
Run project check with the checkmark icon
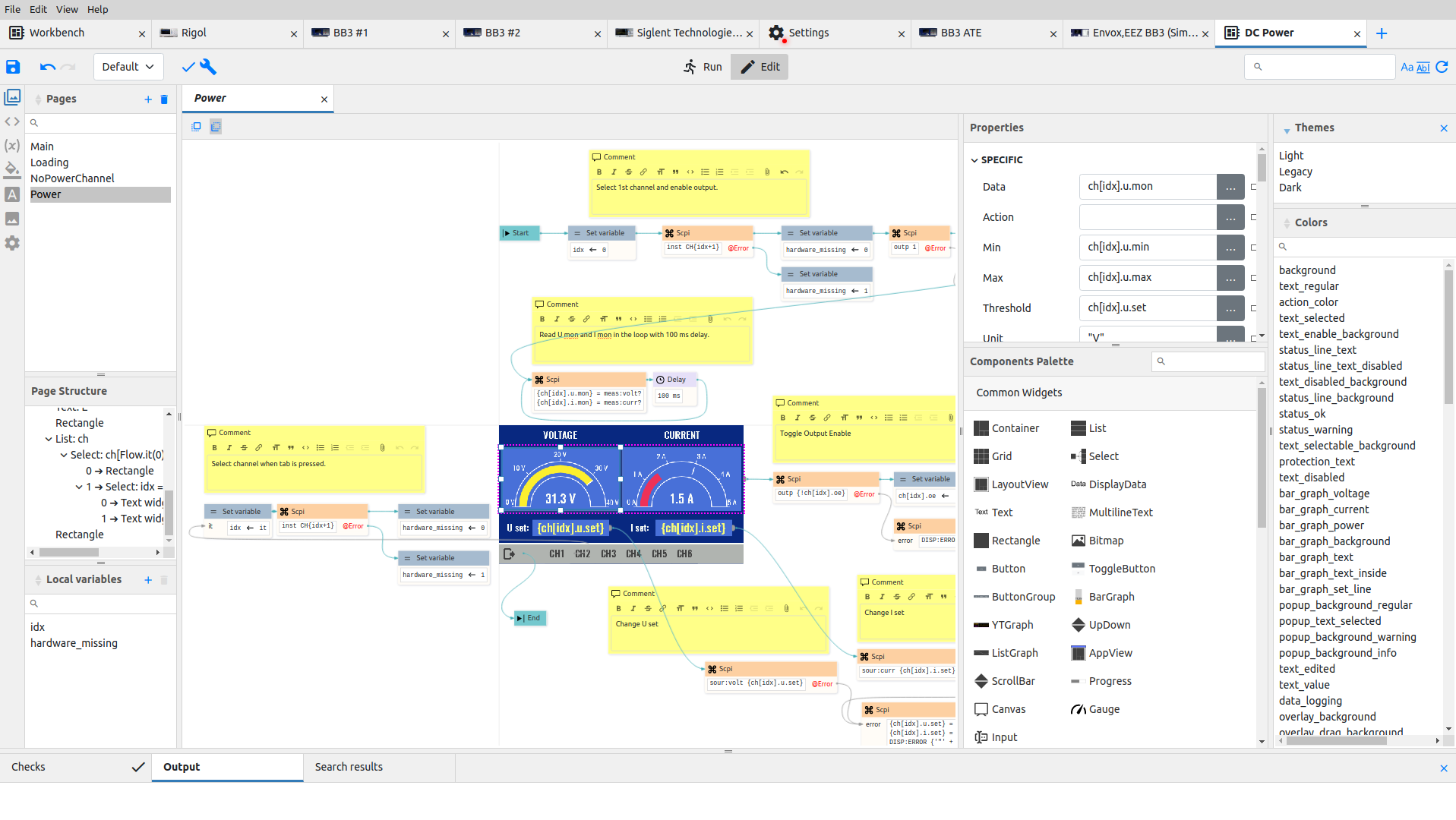pos(188,67)
